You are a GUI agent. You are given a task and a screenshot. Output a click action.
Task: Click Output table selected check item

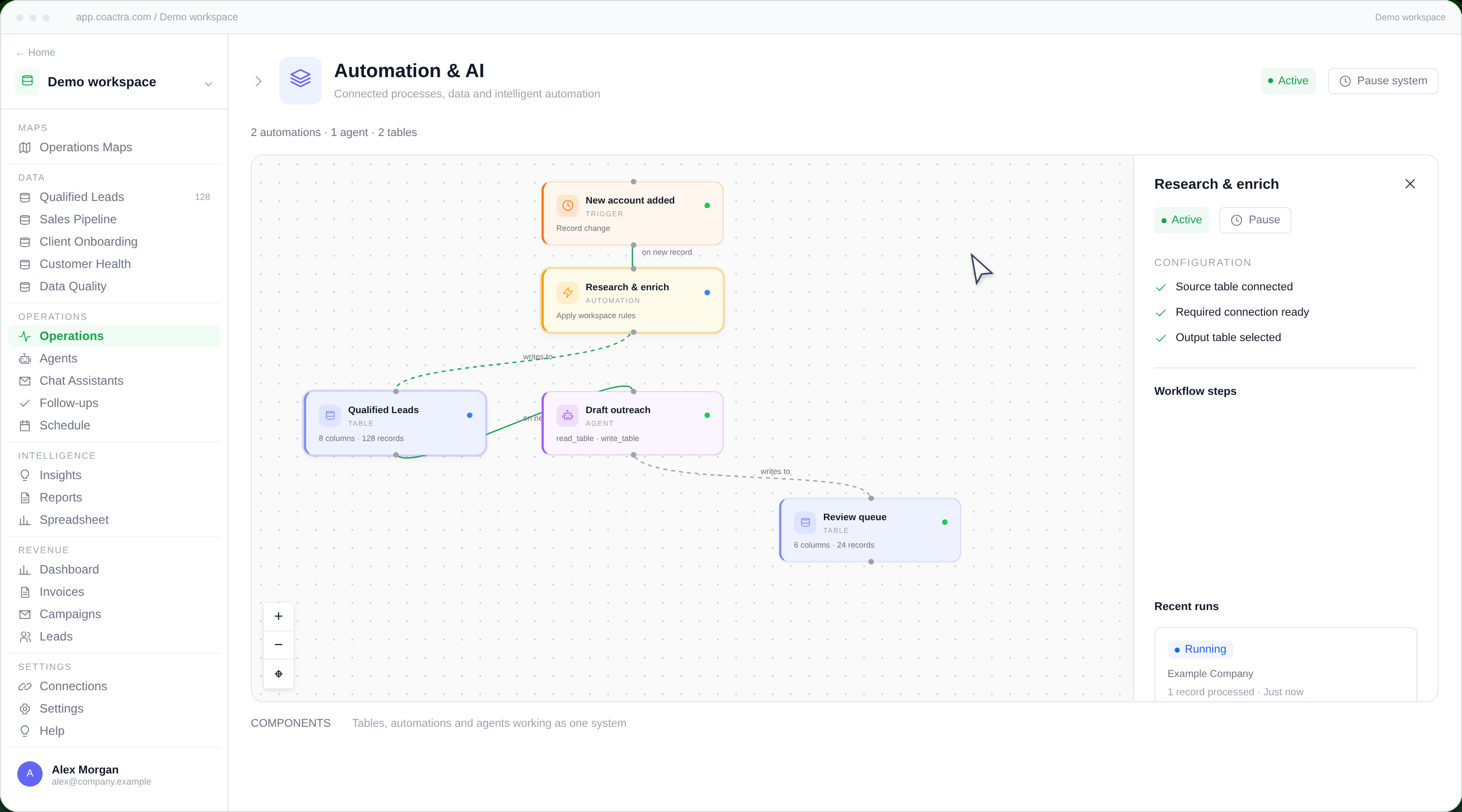pyautogui.click(x=1217, y=337)
